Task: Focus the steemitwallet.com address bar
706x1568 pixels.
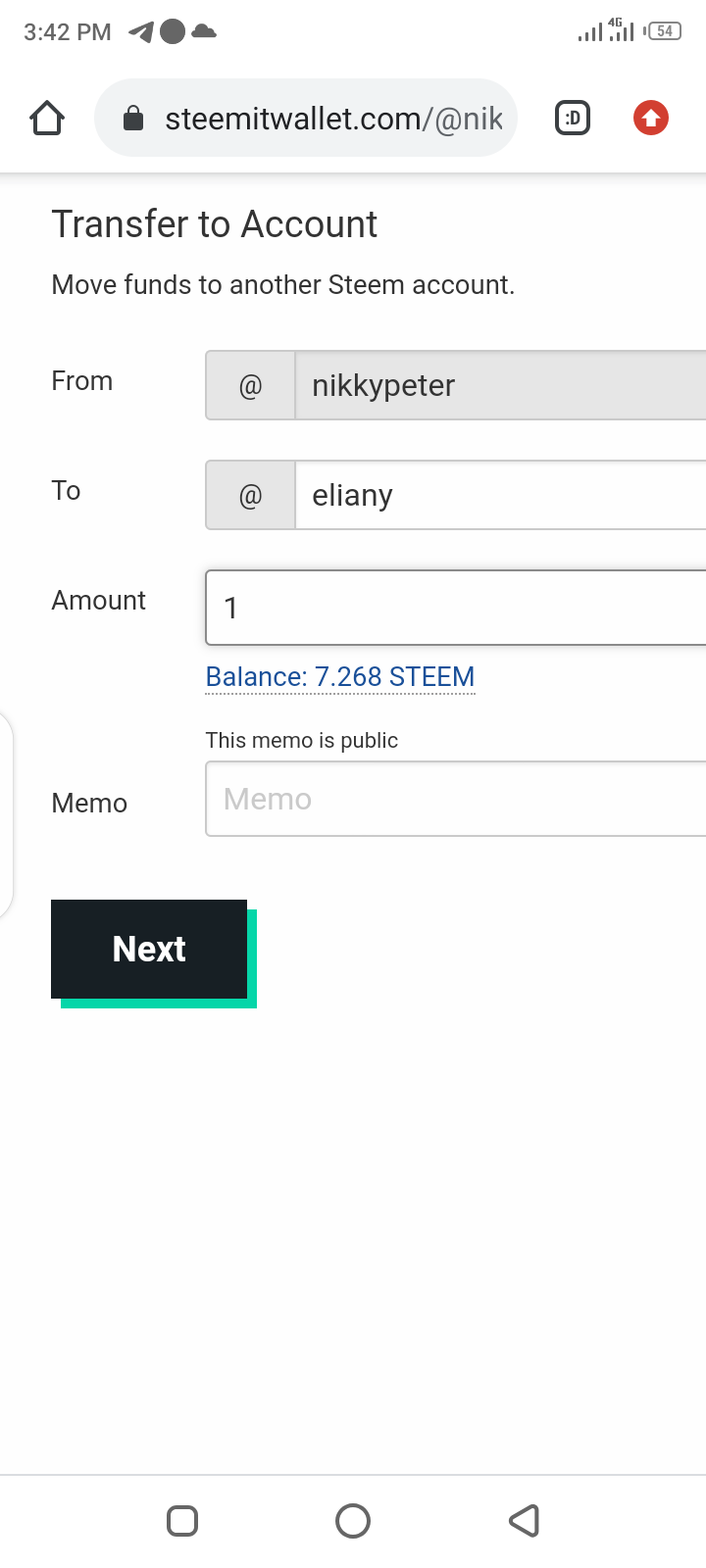Action: click(333, 119)
